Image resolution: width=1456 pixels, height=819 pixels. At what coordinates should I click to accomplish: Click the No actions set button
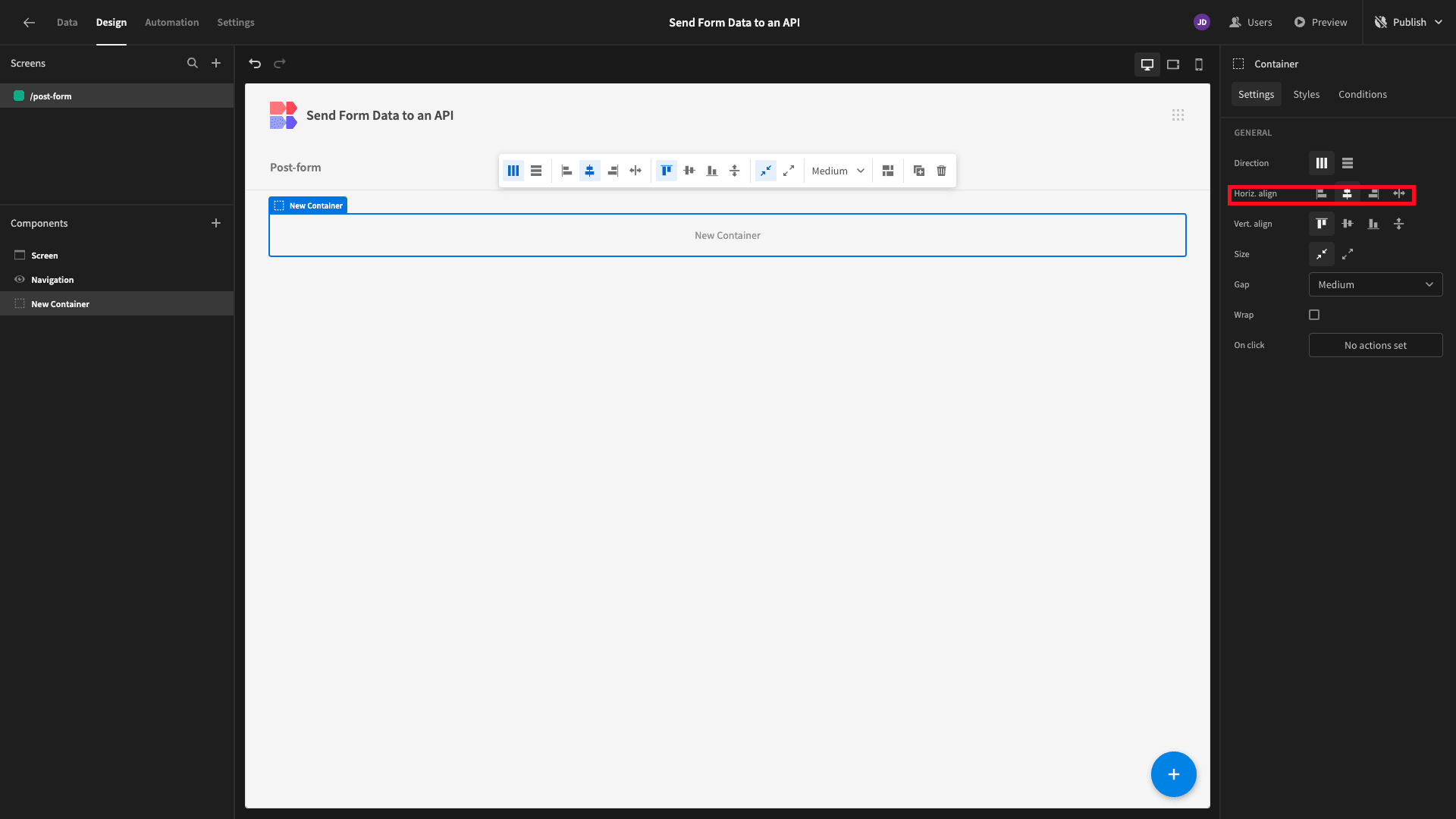[1375, 345]
